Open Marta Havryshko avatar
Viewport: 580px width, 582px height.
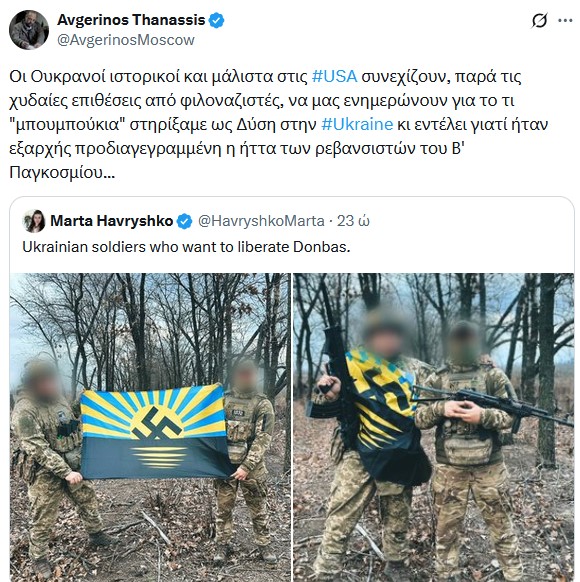coord(34,221)
